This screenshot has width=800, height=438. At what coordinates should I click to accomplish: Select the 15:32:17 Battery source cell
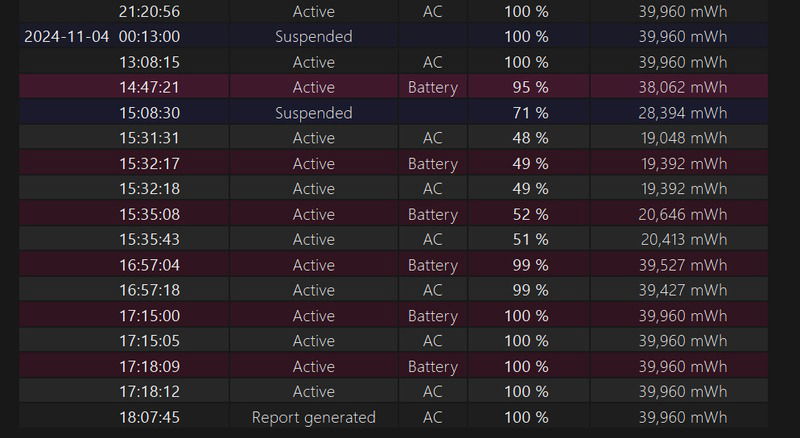tap(433, 163)
